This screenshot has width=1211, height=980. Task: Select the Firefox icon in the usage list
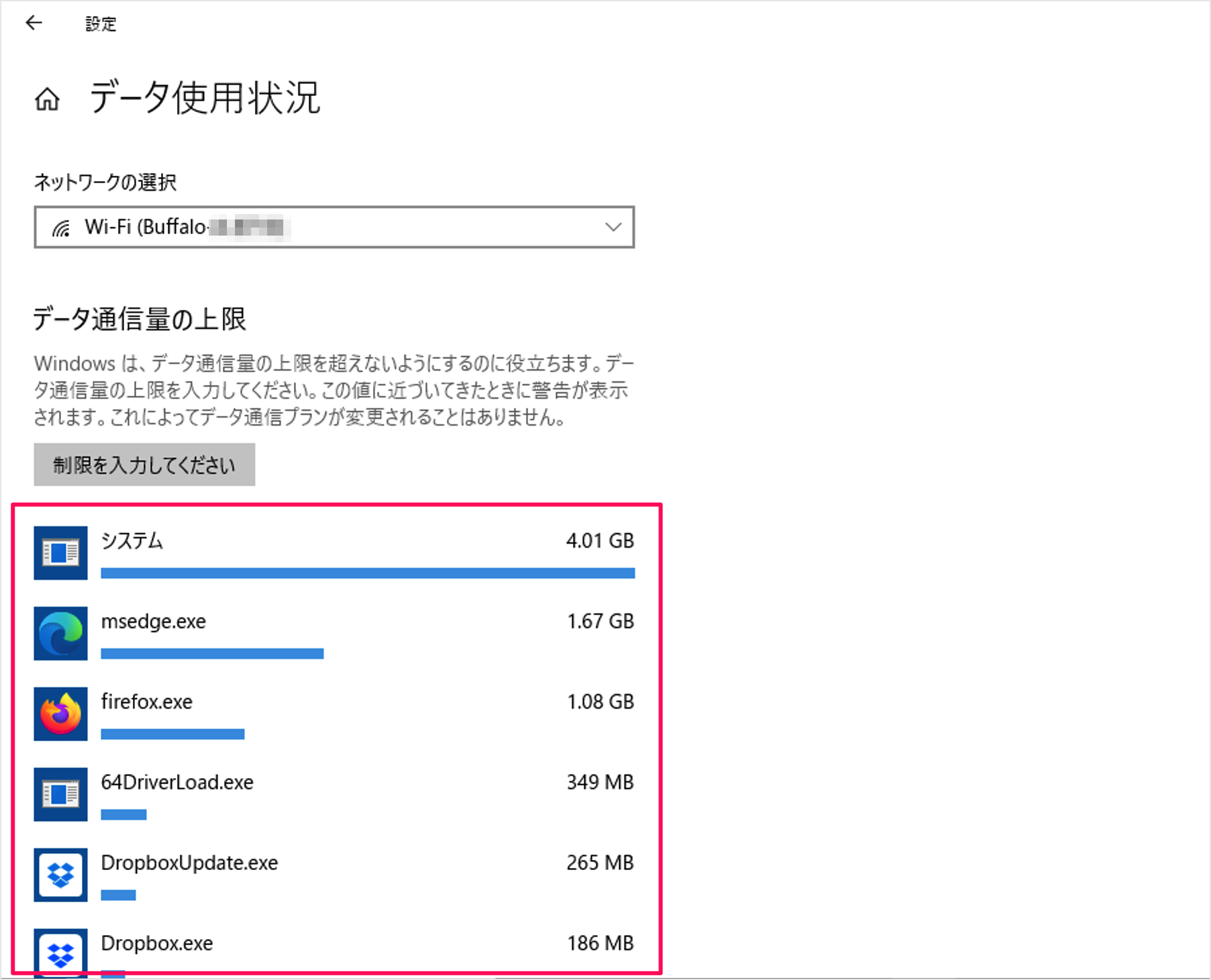tap(60, 714)
